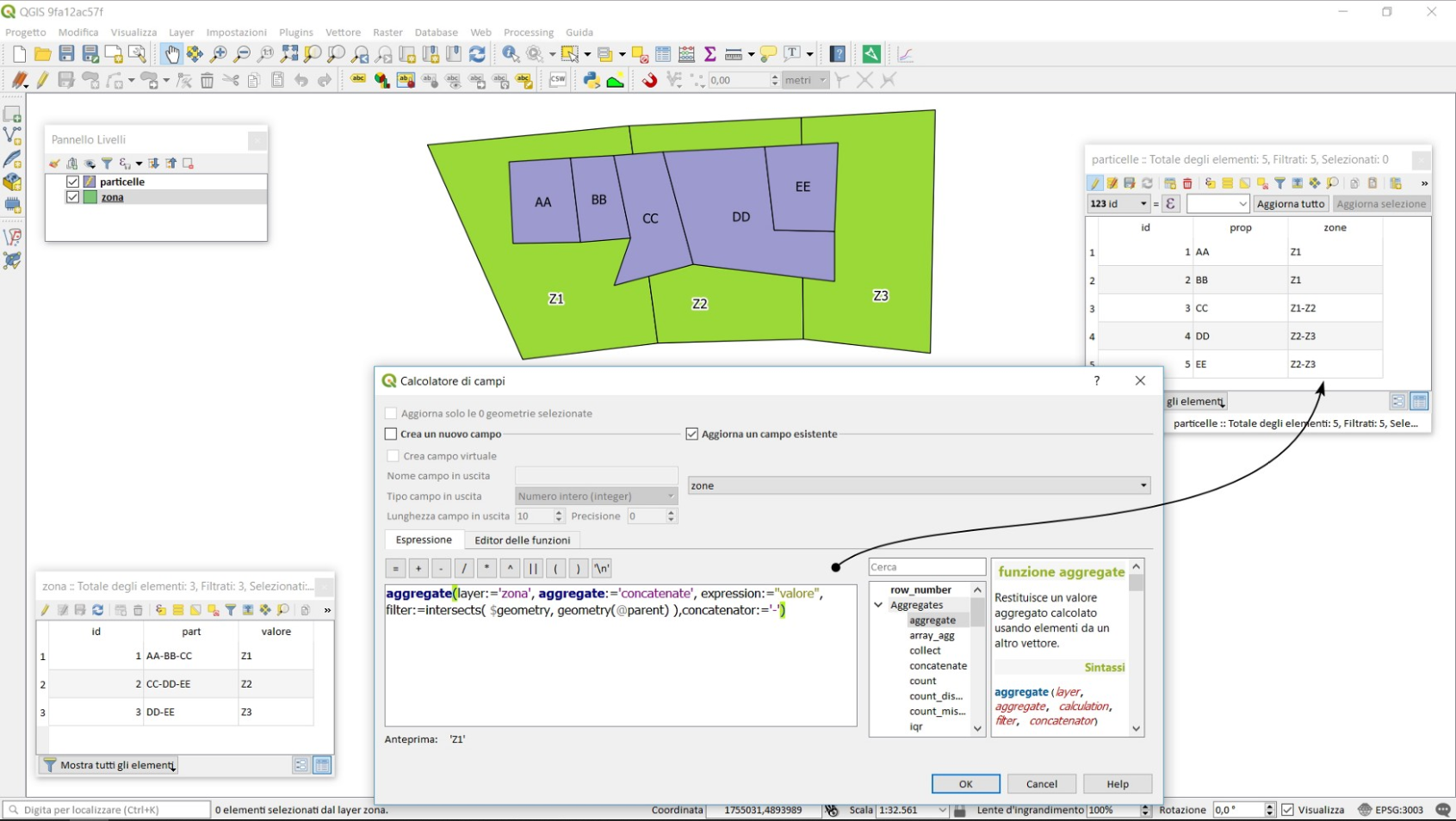Open the '123 id' field dropdown
The width and height of the screenshot is (1456, 821).
[x=1118, y=204]
